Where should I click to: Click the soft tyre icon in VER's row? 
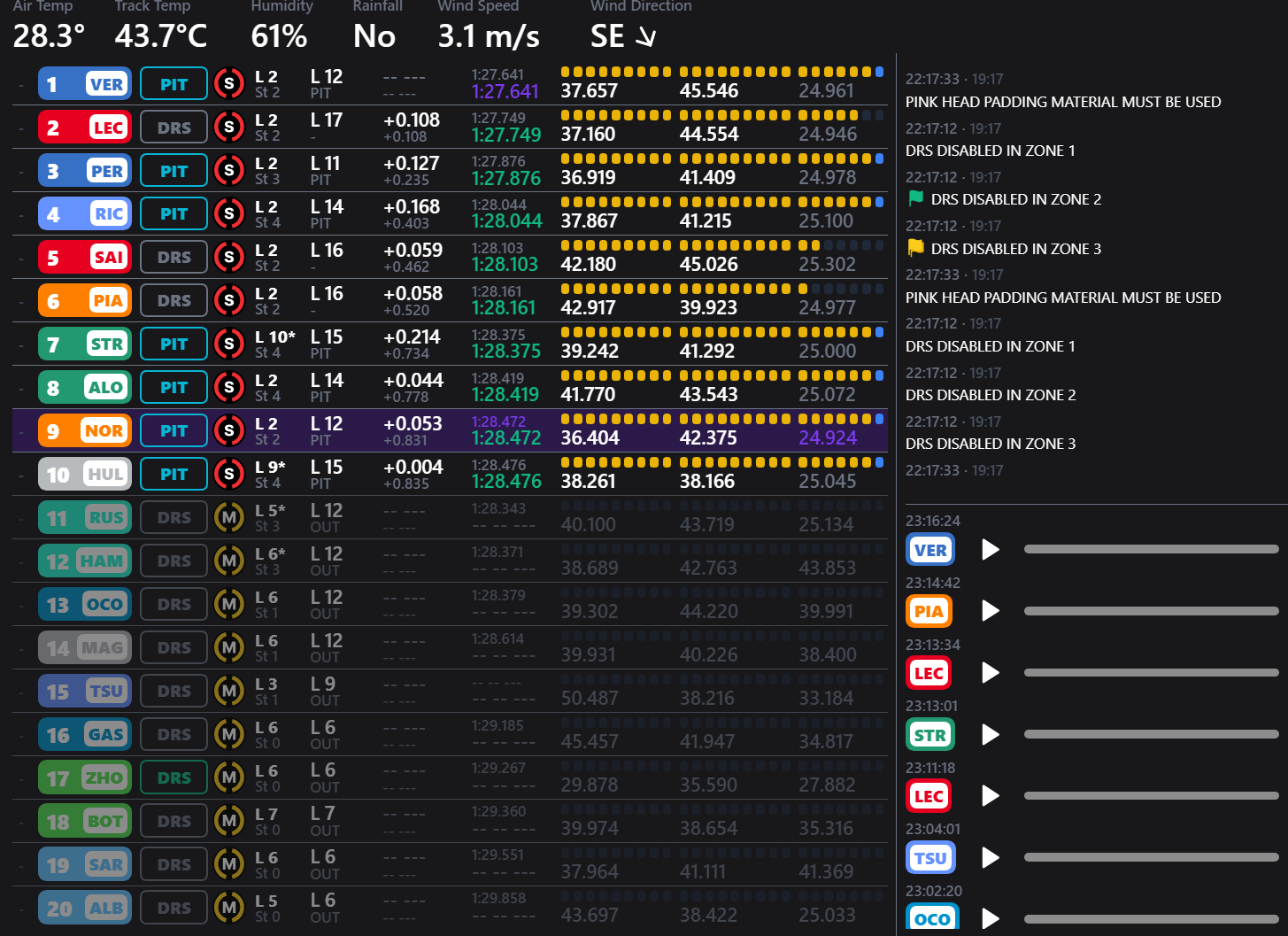coord(229,84)
